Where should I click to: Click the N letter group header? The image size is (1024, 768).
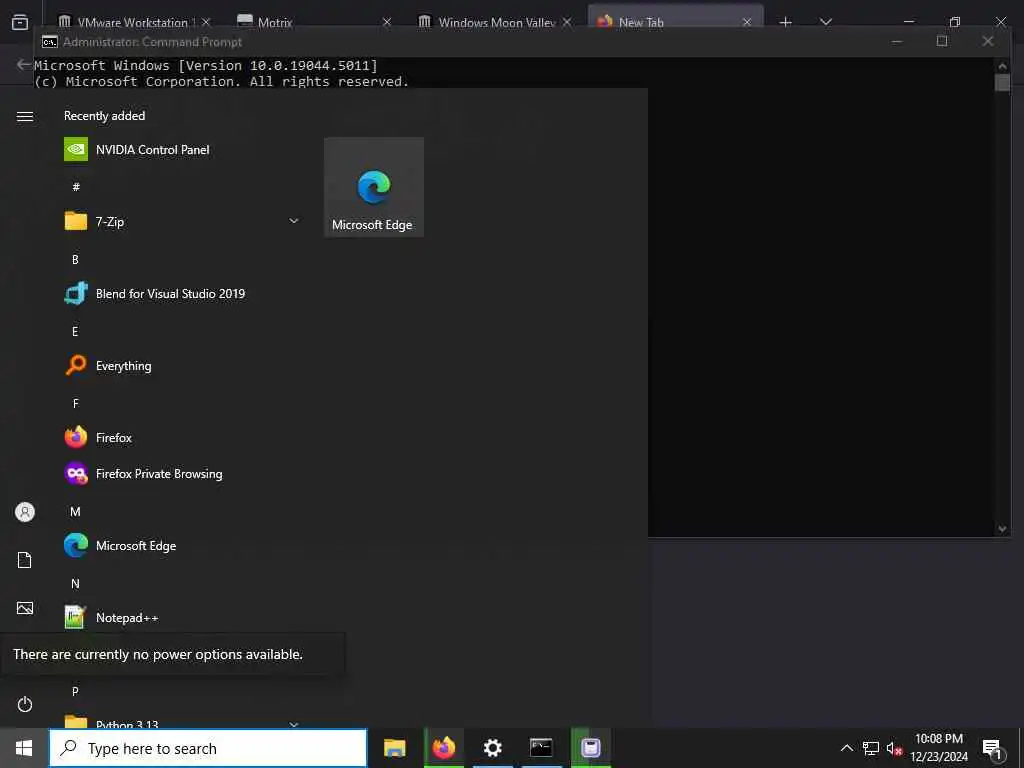point(75,583)
